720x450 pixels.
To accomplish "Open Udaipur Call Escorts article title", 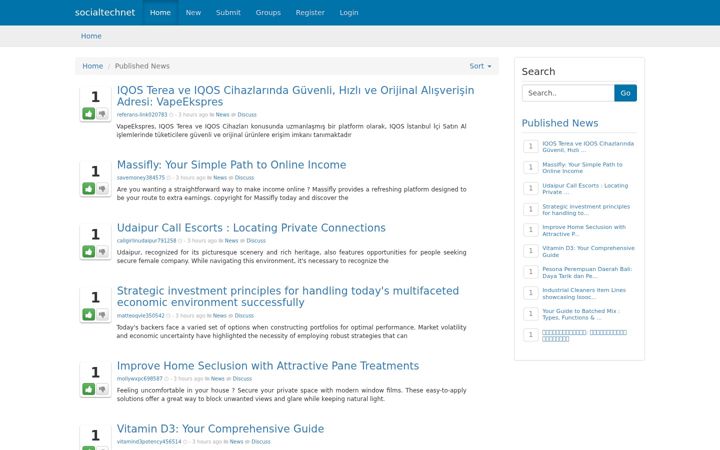I will tap(251, 228).
